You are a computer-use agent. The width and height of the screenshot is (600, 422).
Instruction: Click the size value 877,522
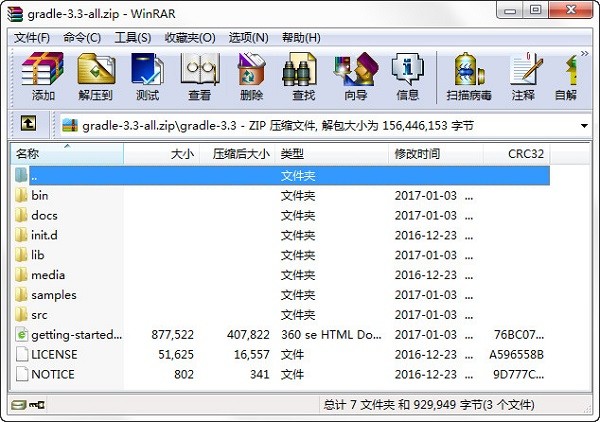coord(172,335)
